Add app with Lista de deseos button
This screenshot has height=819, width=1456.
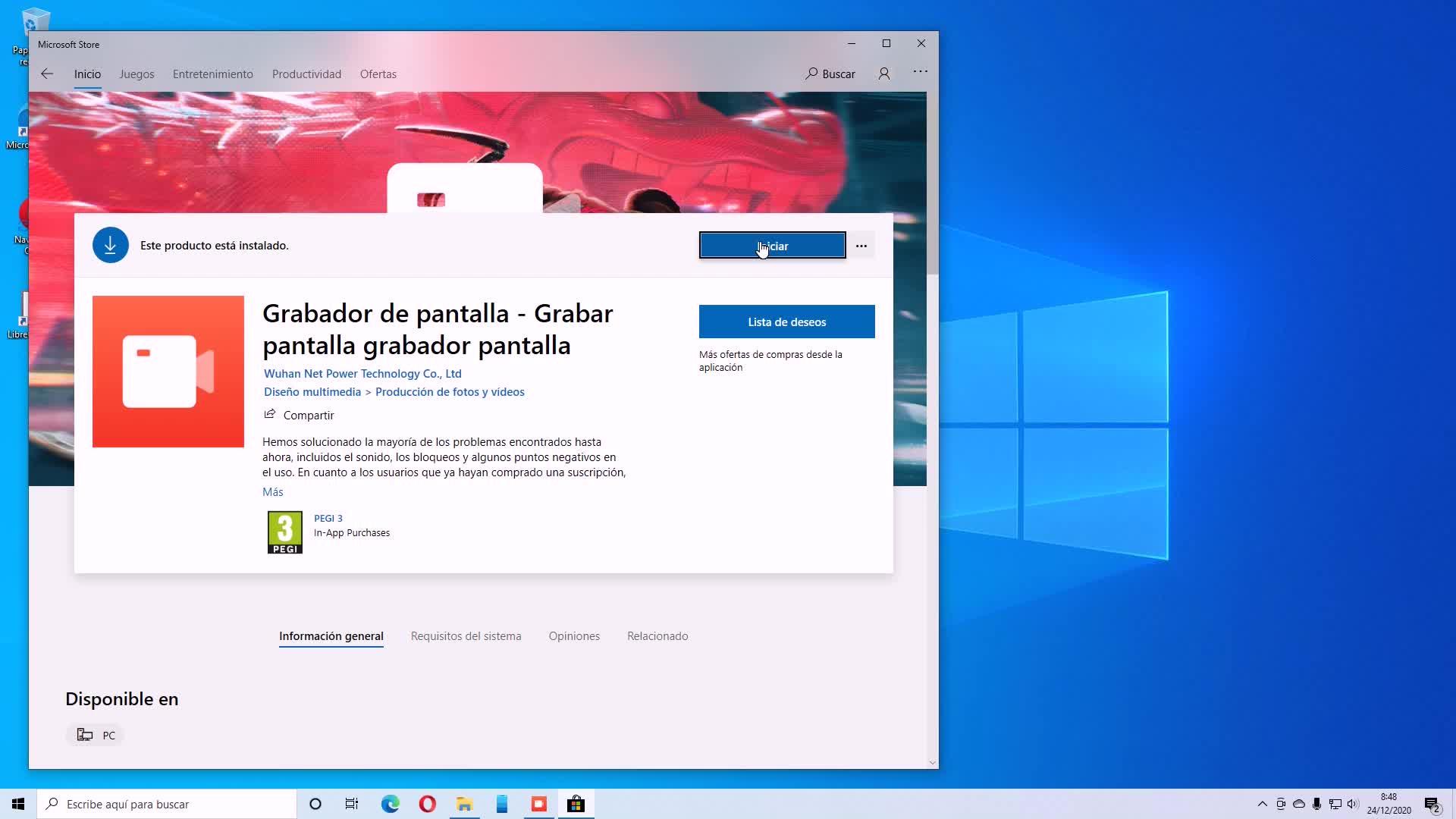pos(786,322)
